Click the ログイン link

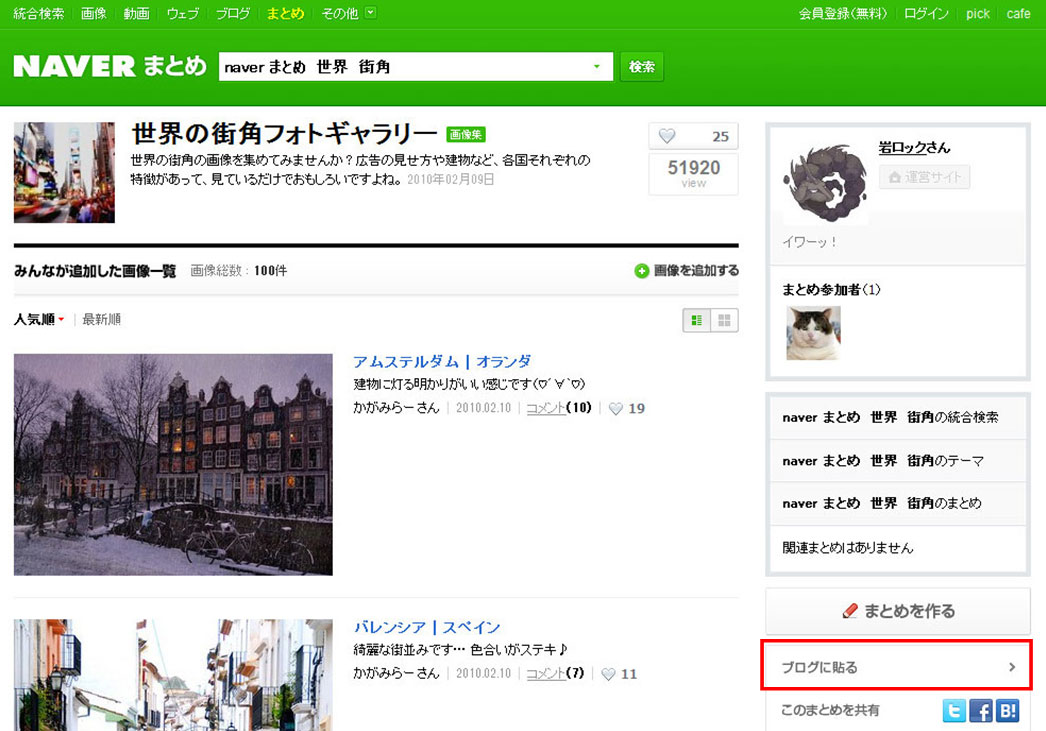(x=926, y=13)
